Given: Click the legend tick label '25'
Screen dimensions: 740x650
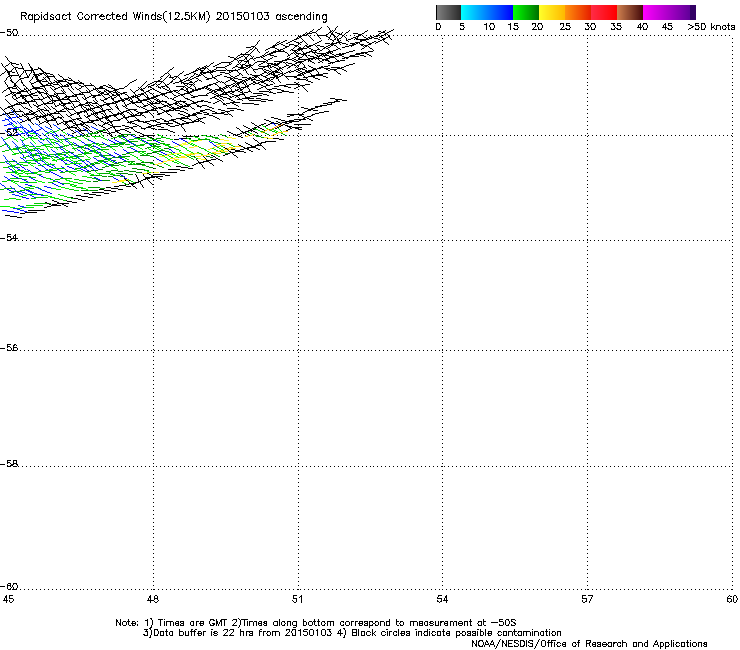Looking at the screenshot, I should tap(565, 27).
